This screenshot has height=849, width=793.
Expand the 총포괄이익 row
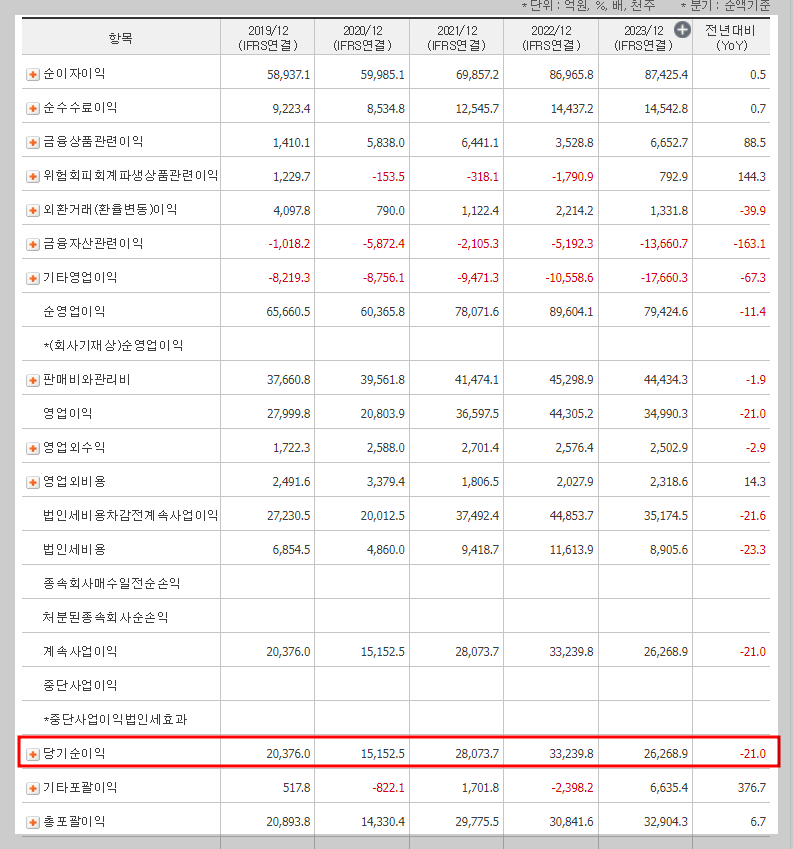coord(32,822)
